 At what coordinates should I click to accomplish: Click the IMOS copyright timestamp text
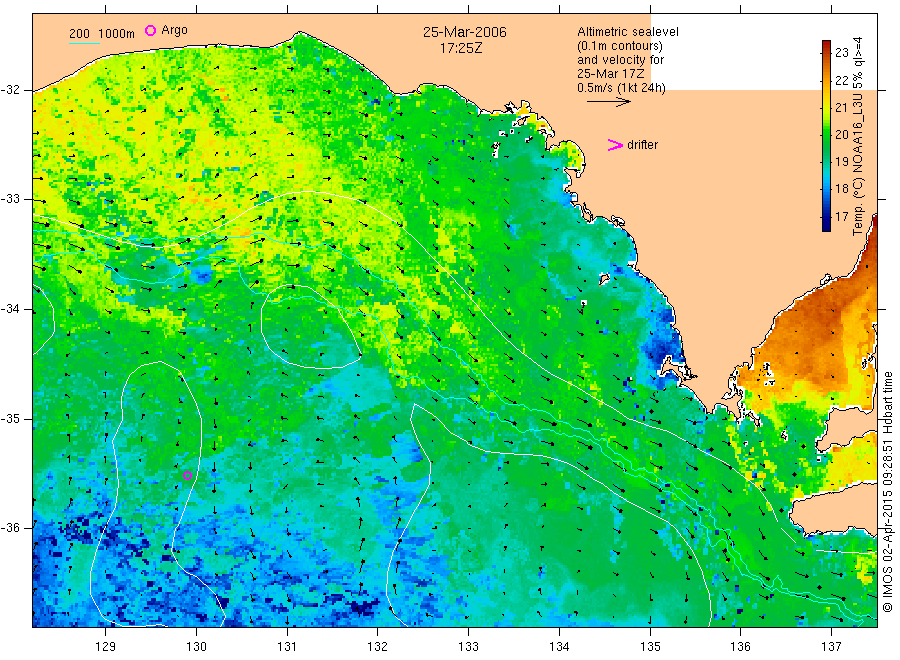click(x=887, y=491)
